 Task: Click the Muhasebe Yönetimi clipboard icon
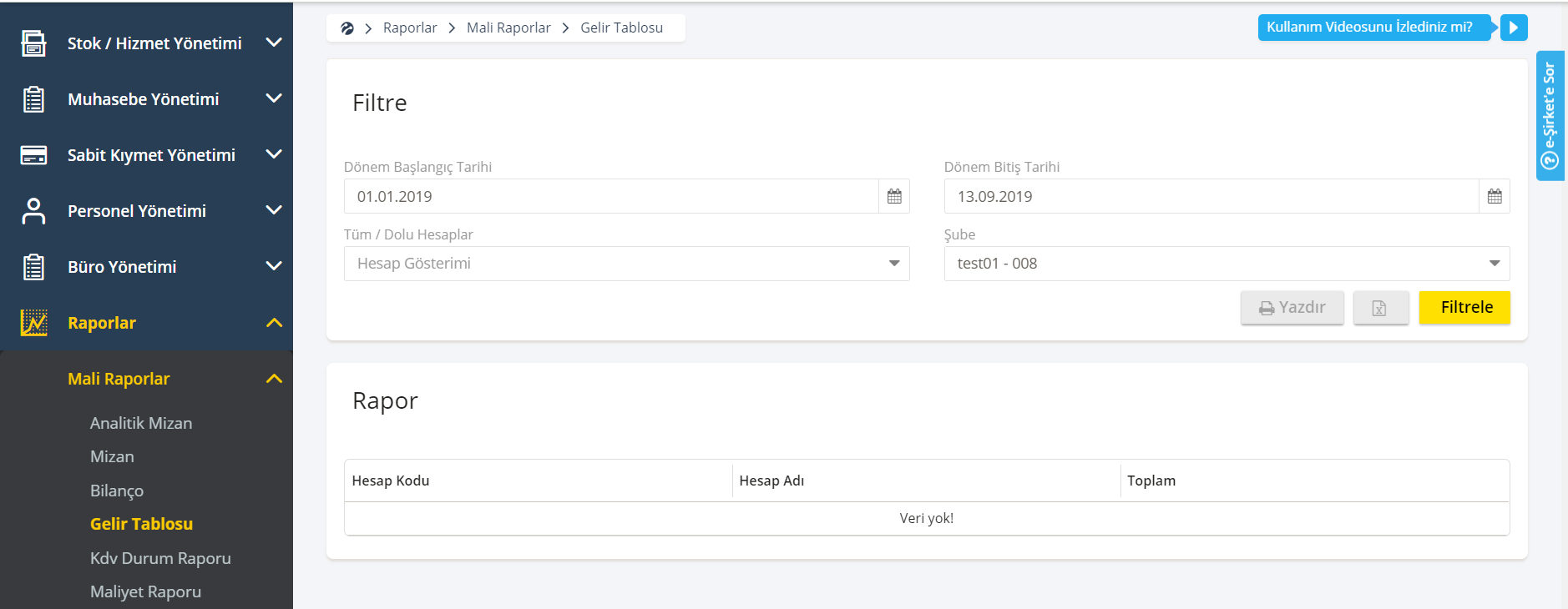point(33,99)
